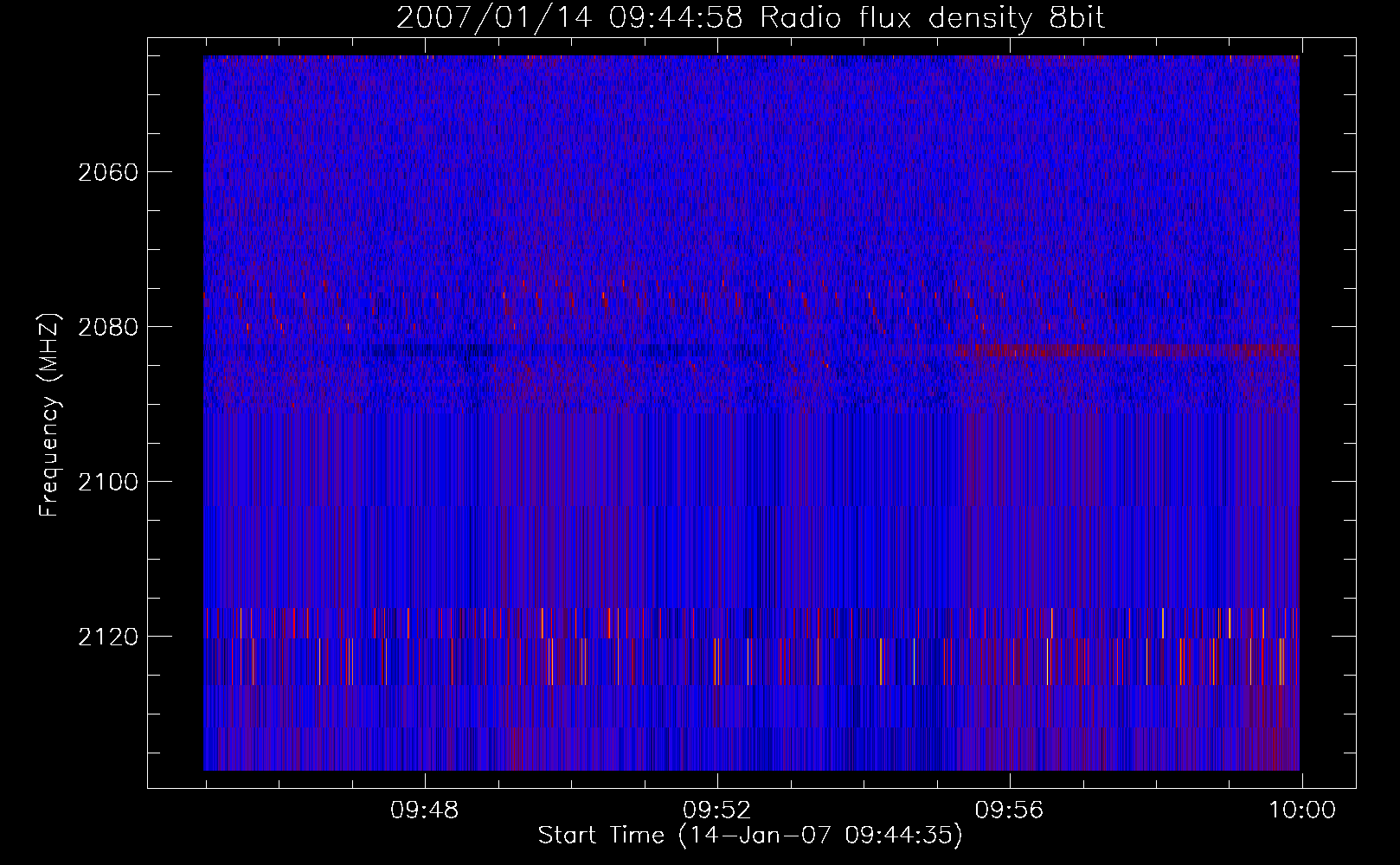
Task: Click the 2060 frequency tick label
Action: 108,172
